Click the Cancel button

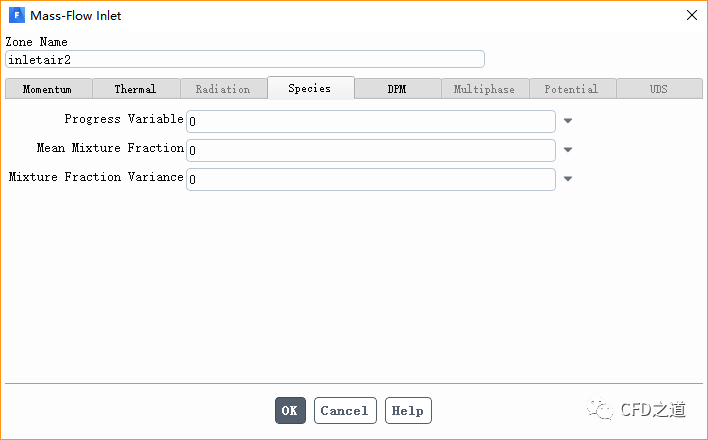pos(345,410)
